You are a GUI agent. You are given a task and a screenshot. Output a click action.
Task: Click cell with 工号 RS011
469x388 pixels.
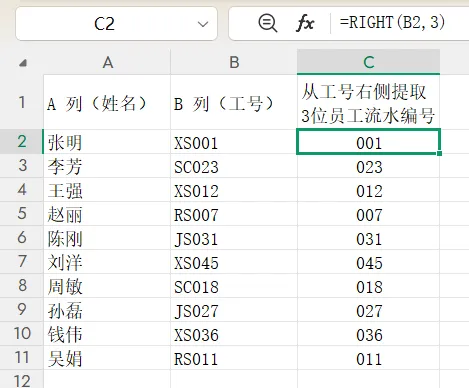(x=234, y=358)
